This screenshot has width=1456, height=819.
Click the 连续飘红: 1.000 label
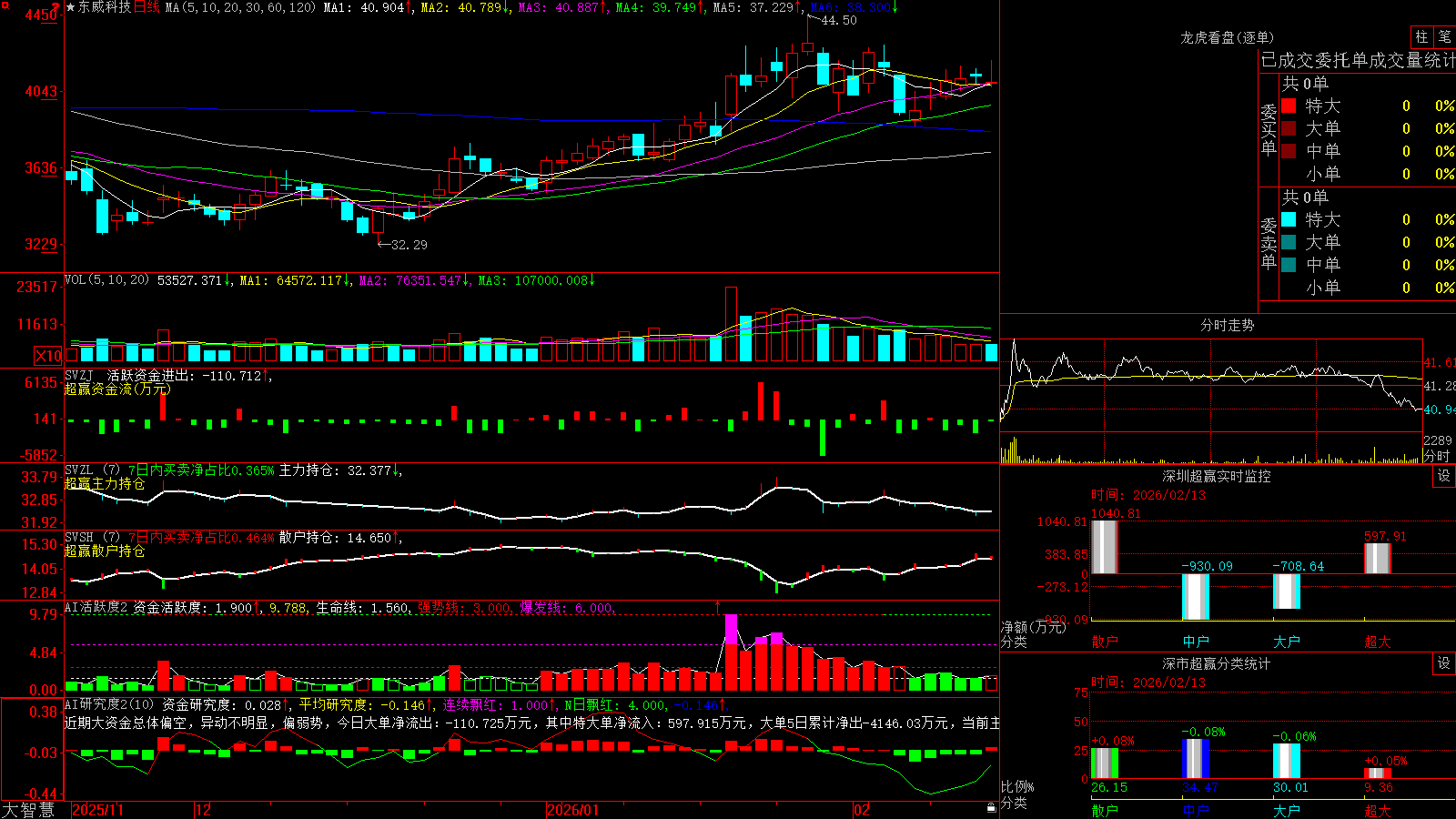click(499, 704)
